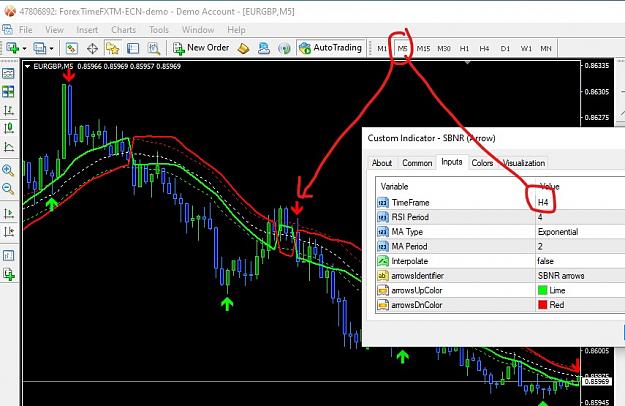Select the line chart sidebar icon
625x406 pixels.
(x=8, y=147)
